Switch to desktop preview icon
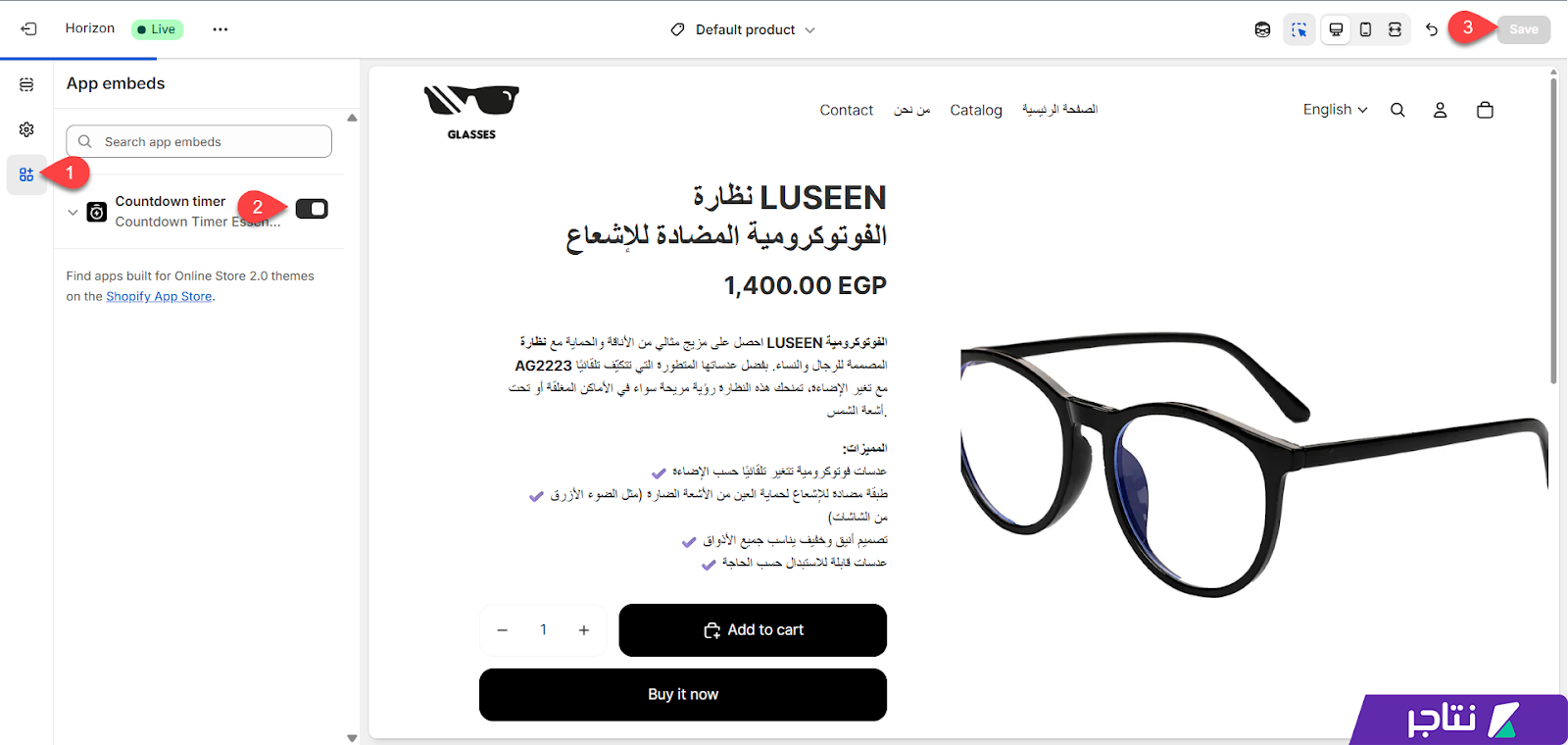 point(1336,29)
